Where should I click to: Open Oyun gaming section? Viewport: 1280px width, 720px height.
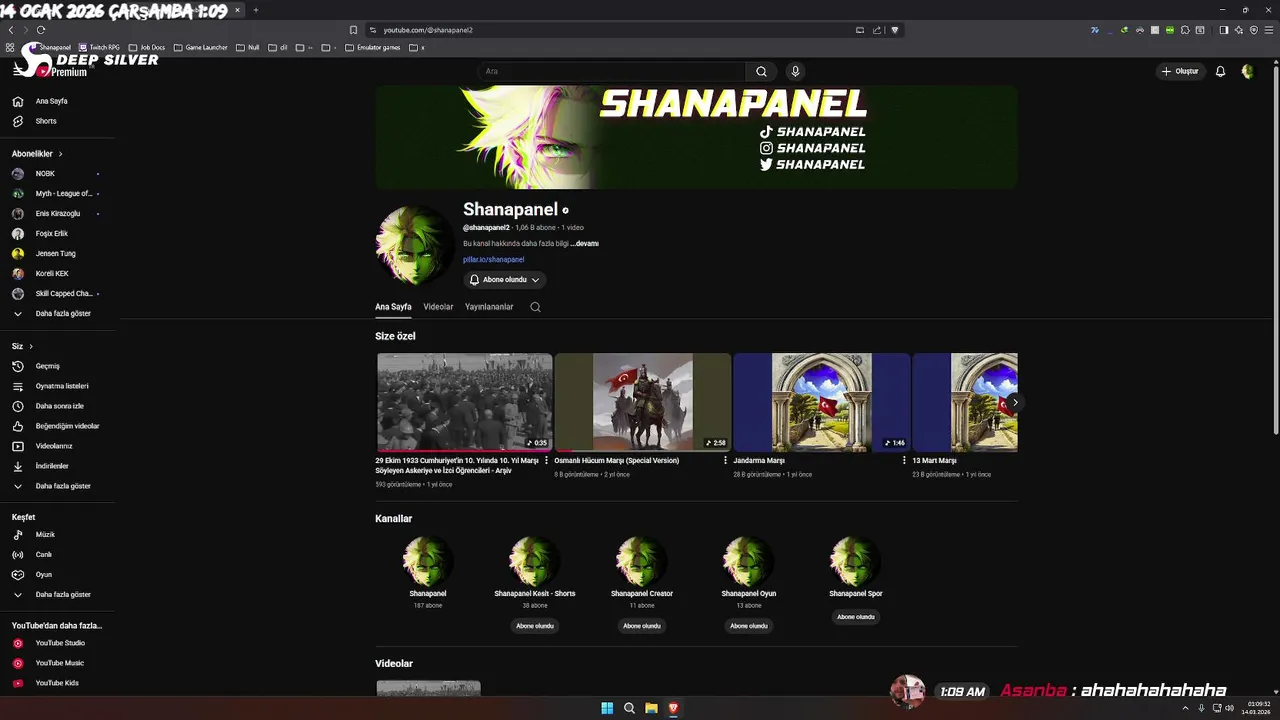(x=44, y=575)
